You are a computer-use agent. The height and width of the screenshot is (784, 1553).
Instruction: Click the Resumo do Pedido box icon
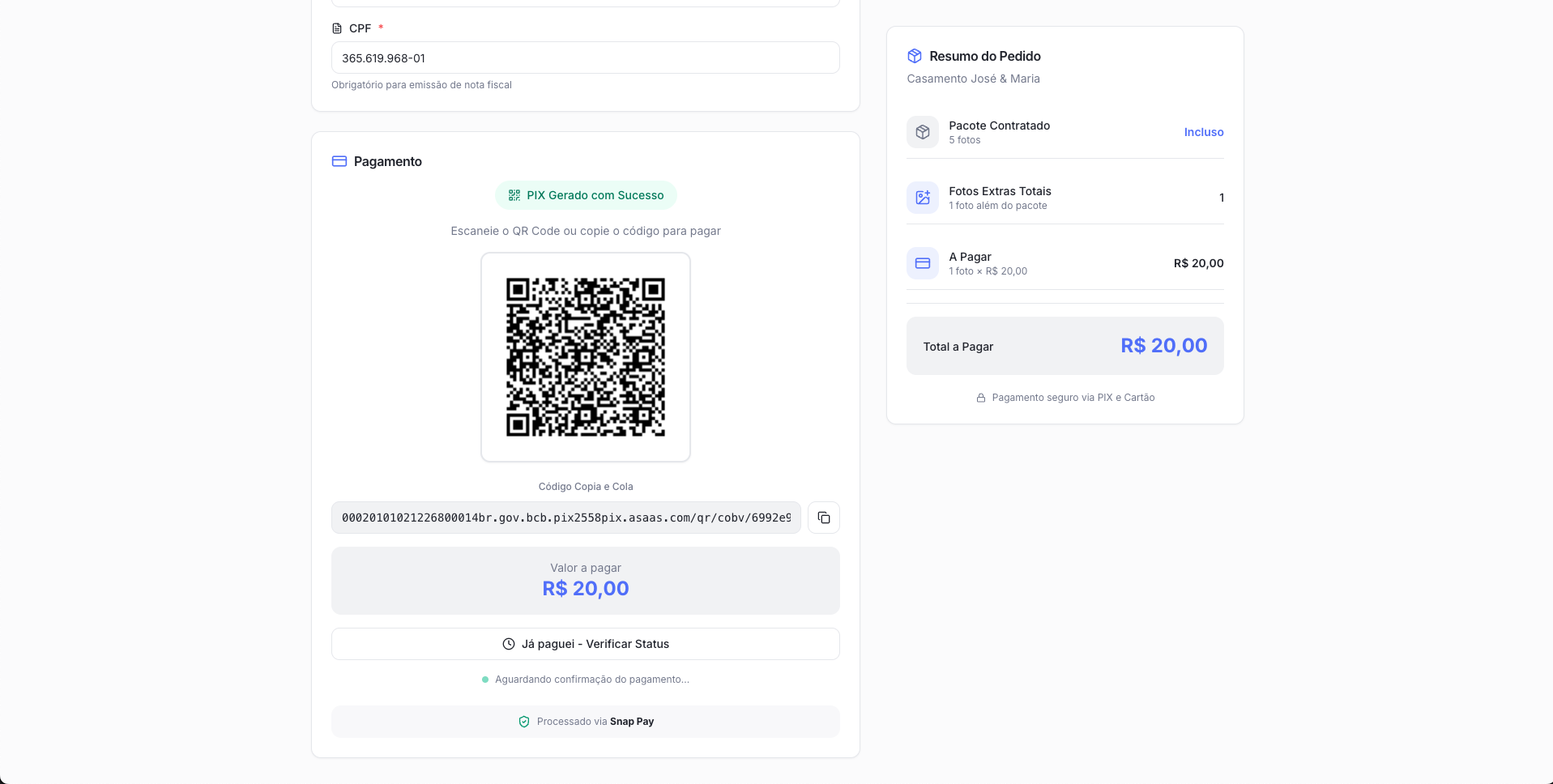click(x=915, y=56)
